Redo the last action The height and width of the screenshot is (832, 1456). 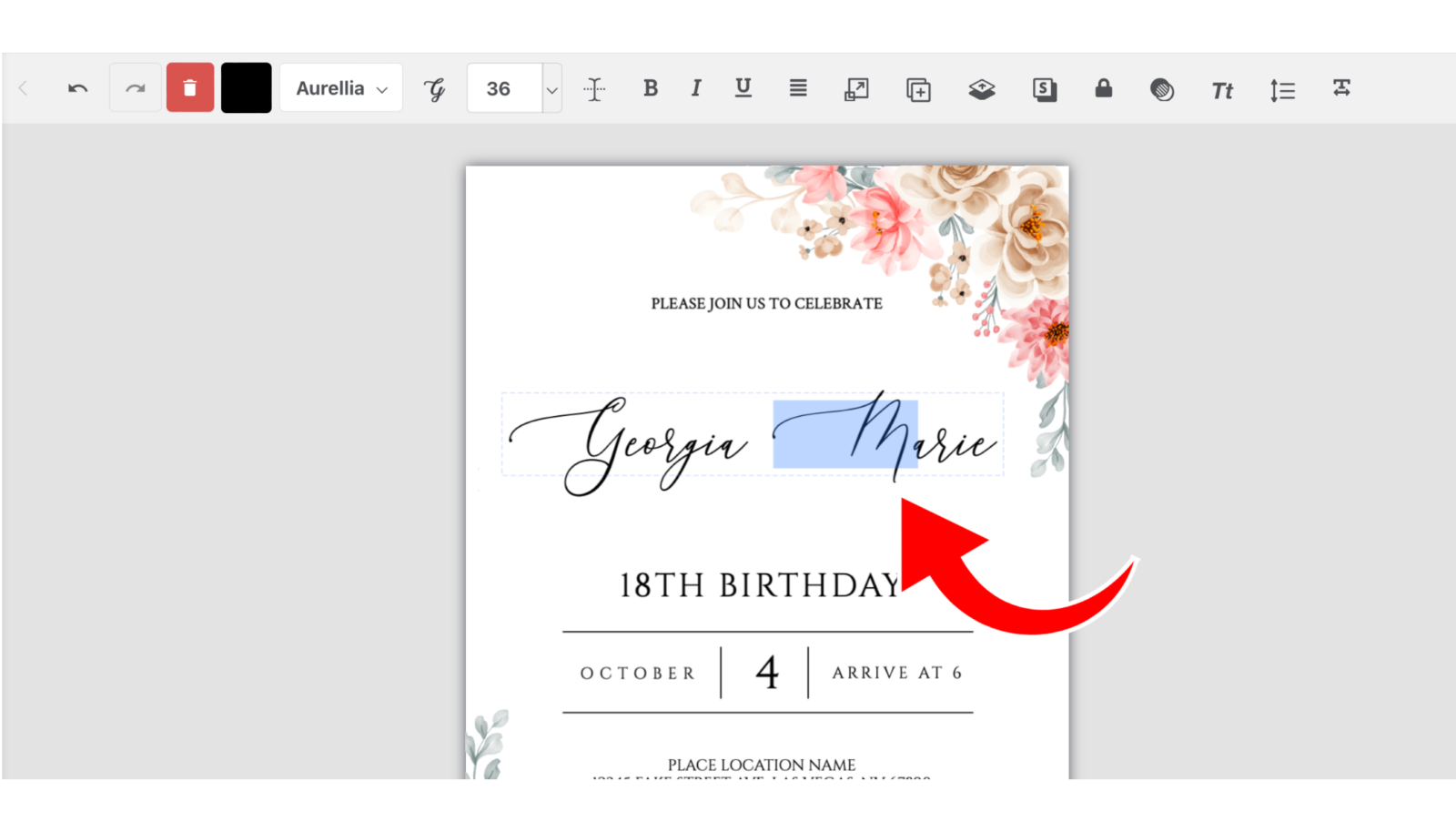click(x=136, y=88)
